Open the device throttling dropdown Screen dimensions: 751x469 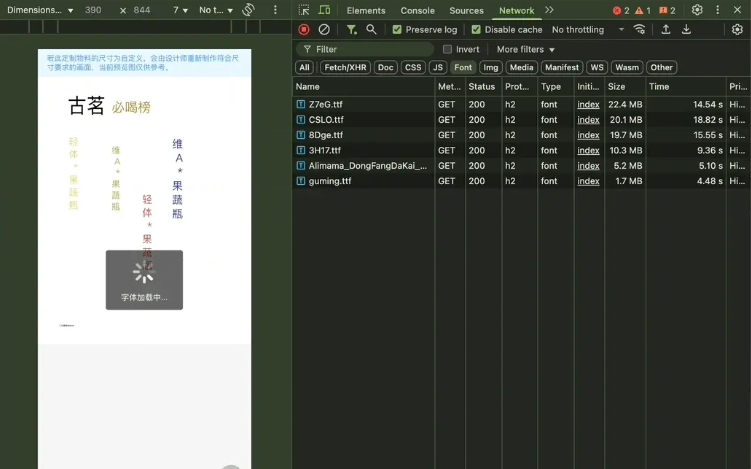[x=216, y=10]
